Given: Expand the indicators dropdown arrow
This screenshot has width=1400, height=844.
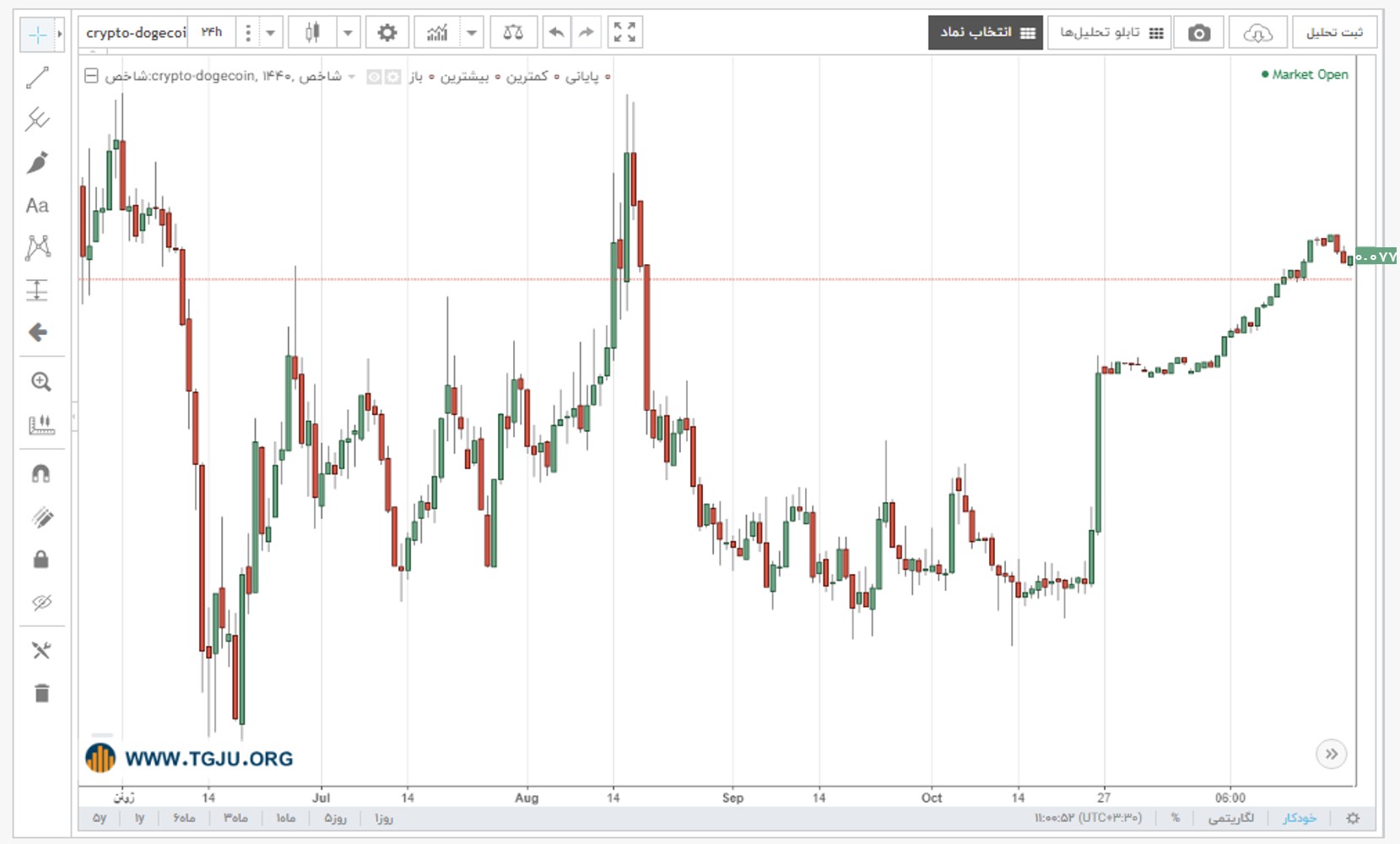Looking at the screenshot, I should (x=472, y=34).
